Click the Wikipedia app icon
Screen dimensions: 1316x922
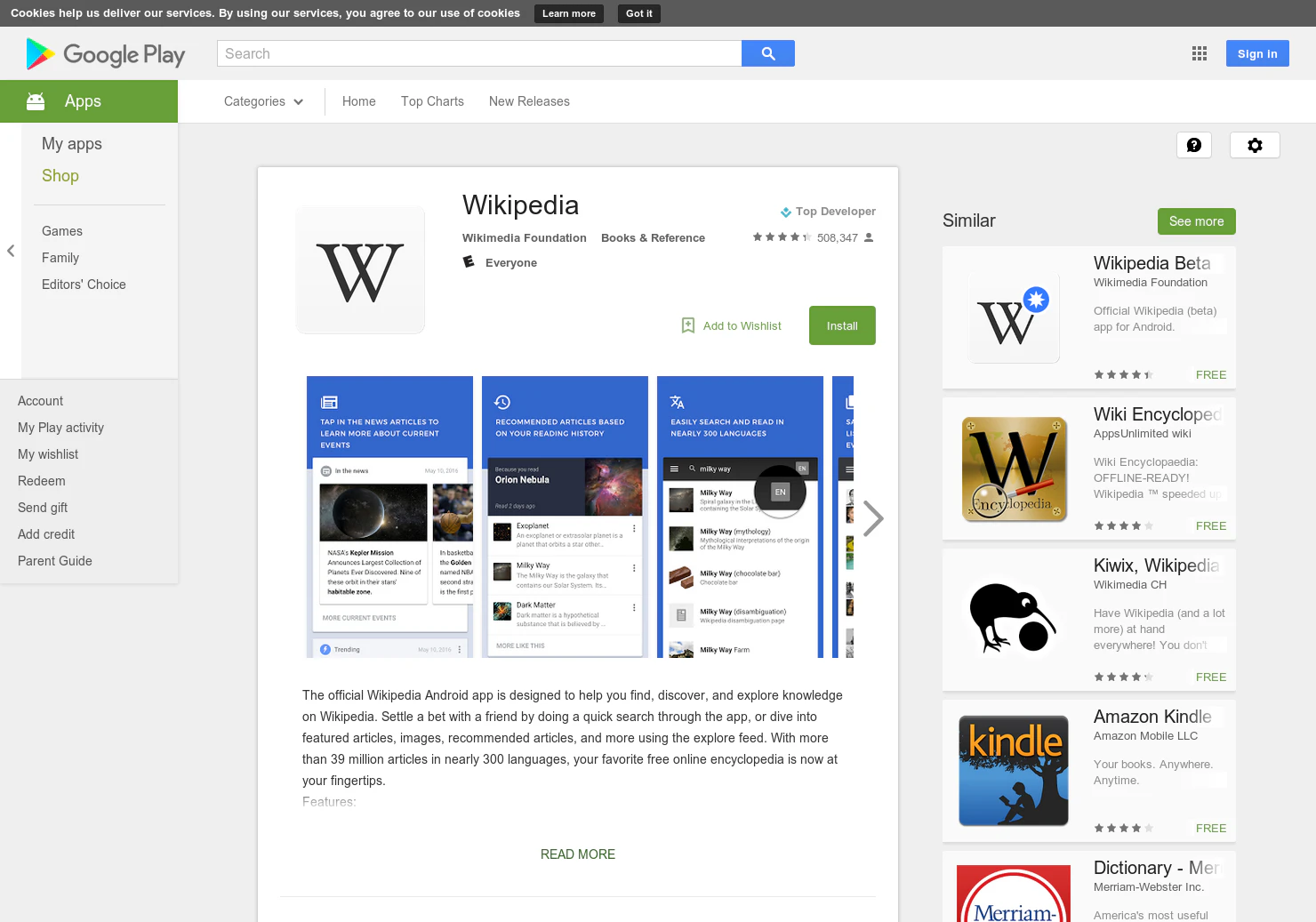(x=360, y=270)
